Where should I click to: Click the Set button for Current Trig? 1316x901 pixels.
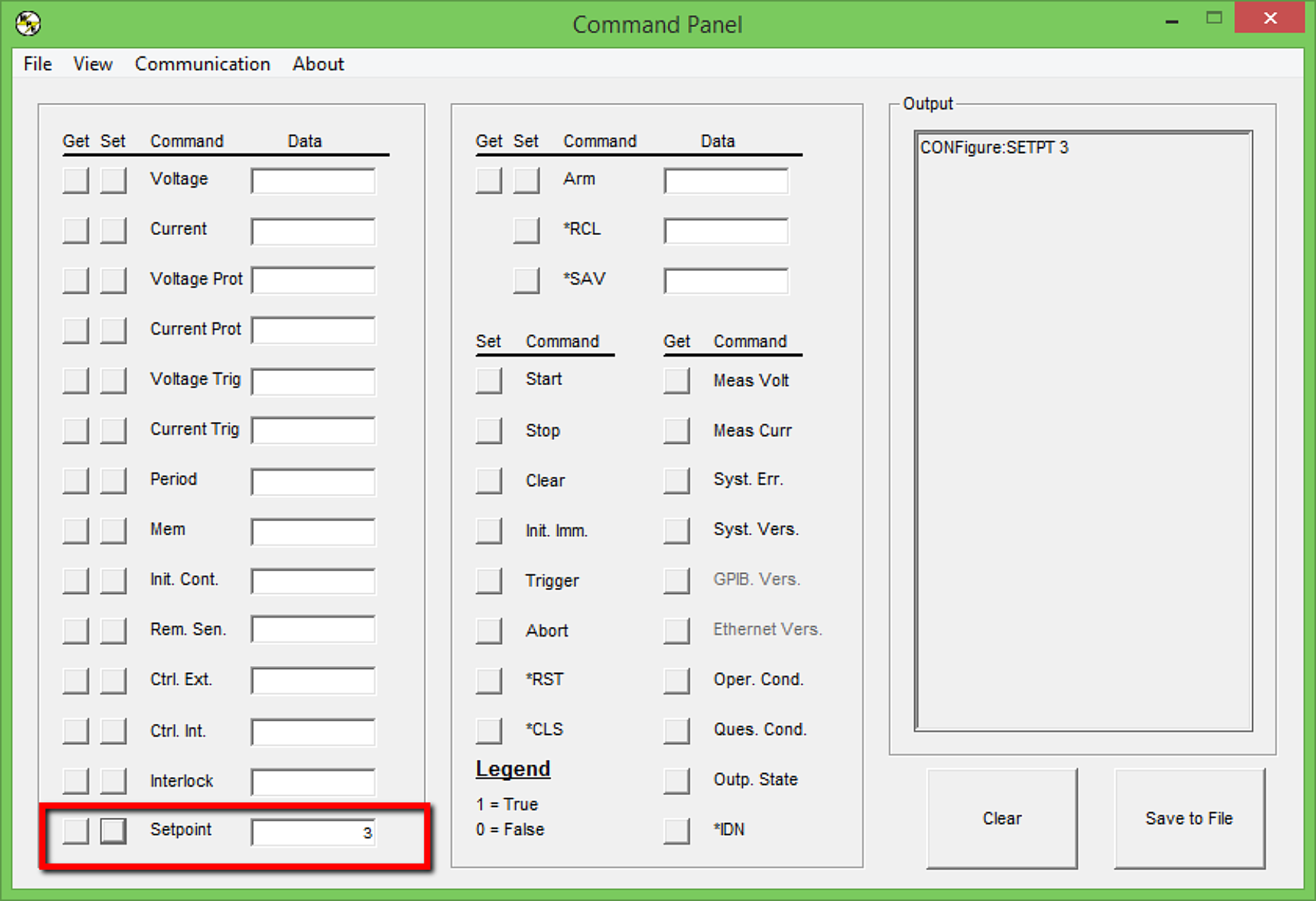pyautogui.click(x=113, y=430)
